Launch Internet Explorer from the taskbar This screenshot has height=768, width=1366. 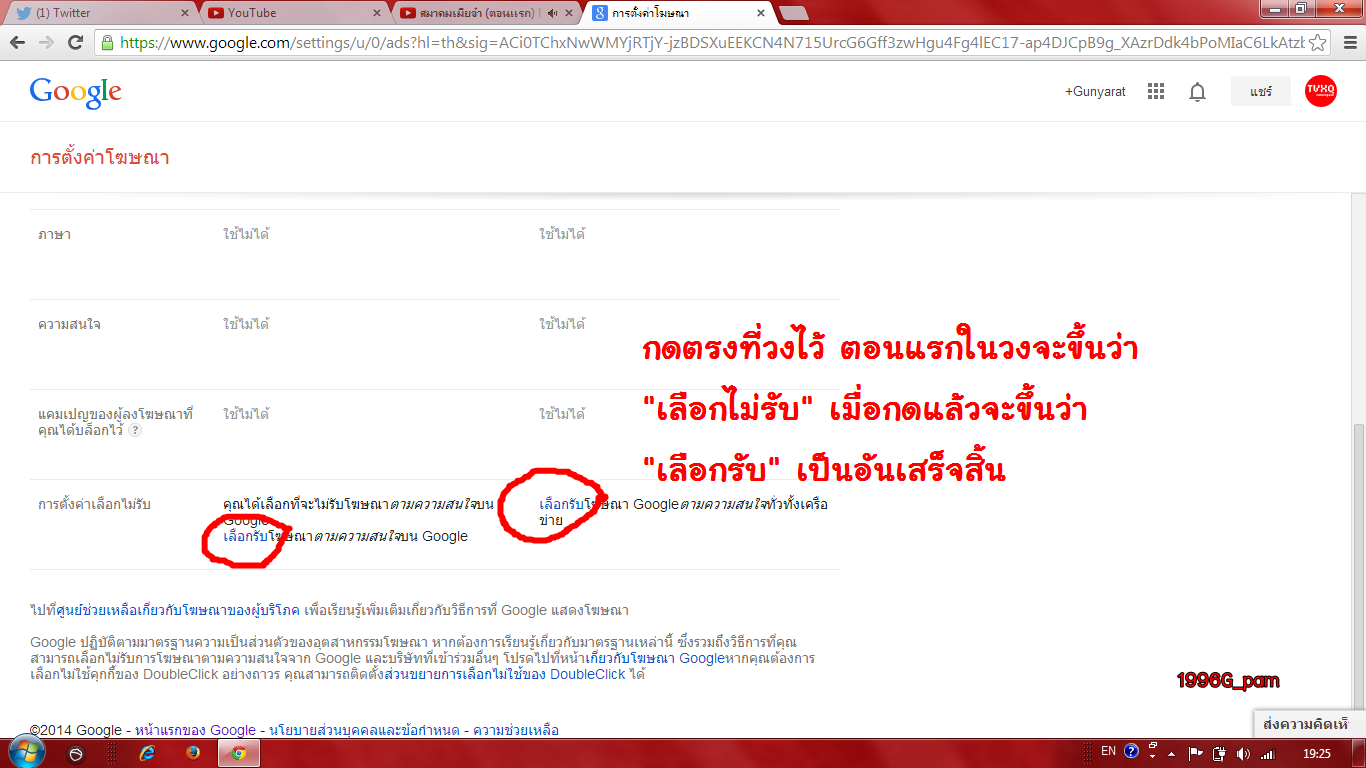coord(148,753)
